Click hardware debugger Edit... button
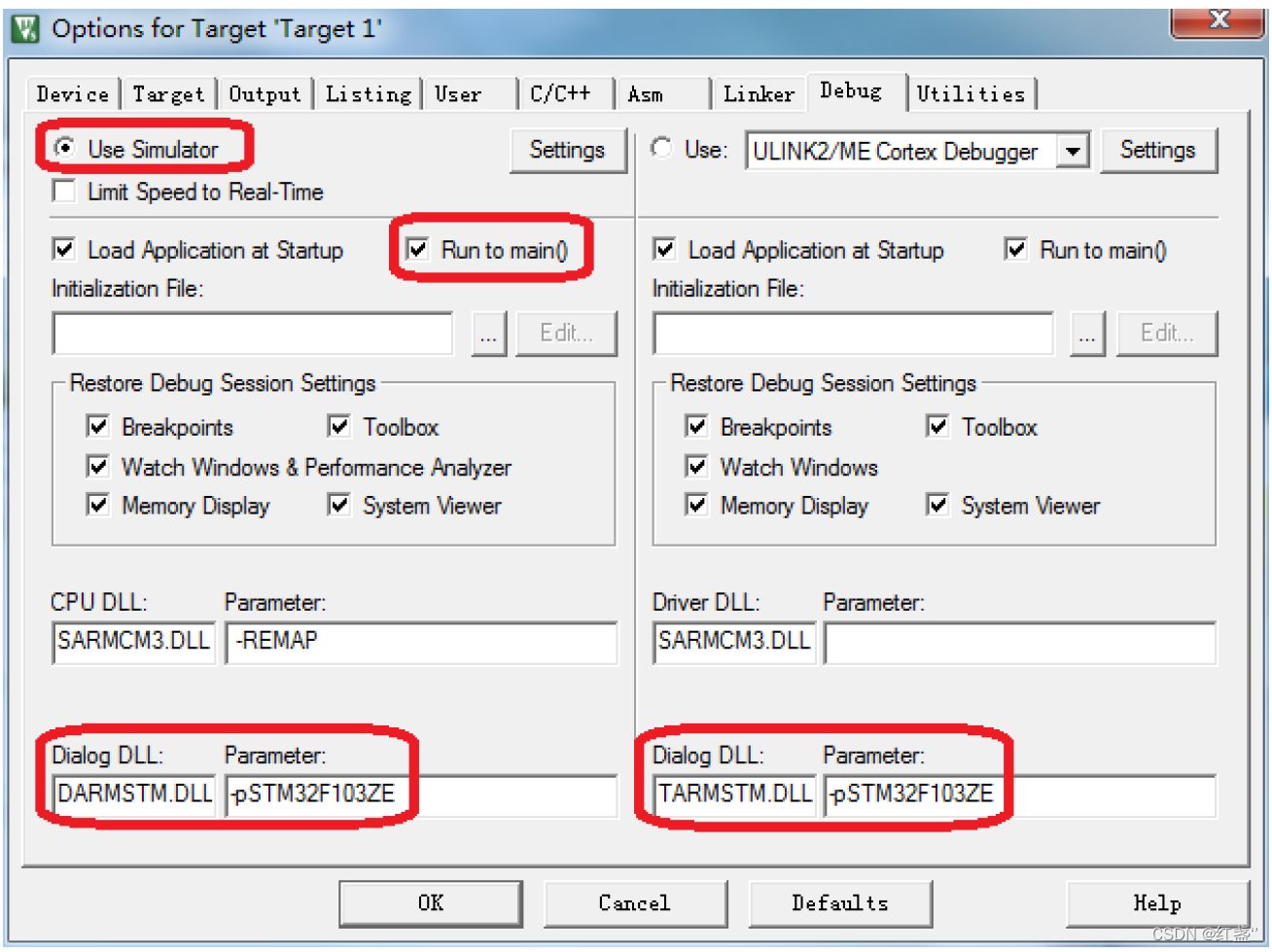 click(x=1167, y=334)
